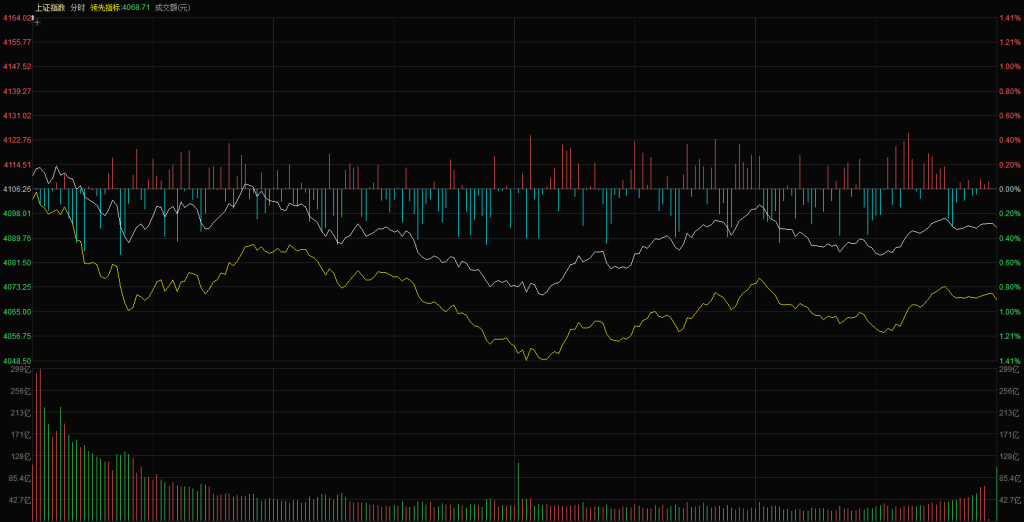Click the yellow leading indicator line's lowest point
Screen dimensions: 1024x522
[527, 359]
